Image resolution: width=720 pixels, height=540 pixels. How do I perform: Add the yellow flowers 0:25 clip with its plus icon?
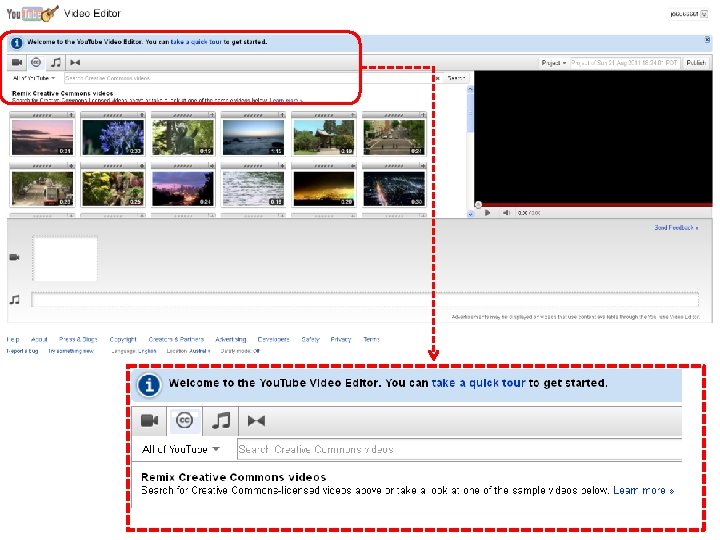pos(141,166)
